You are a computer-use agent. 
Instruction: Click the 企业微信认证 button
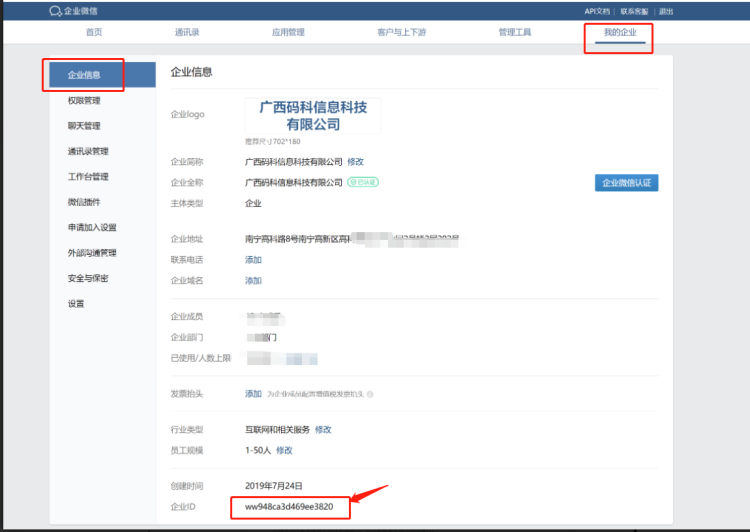click(627, 183)
